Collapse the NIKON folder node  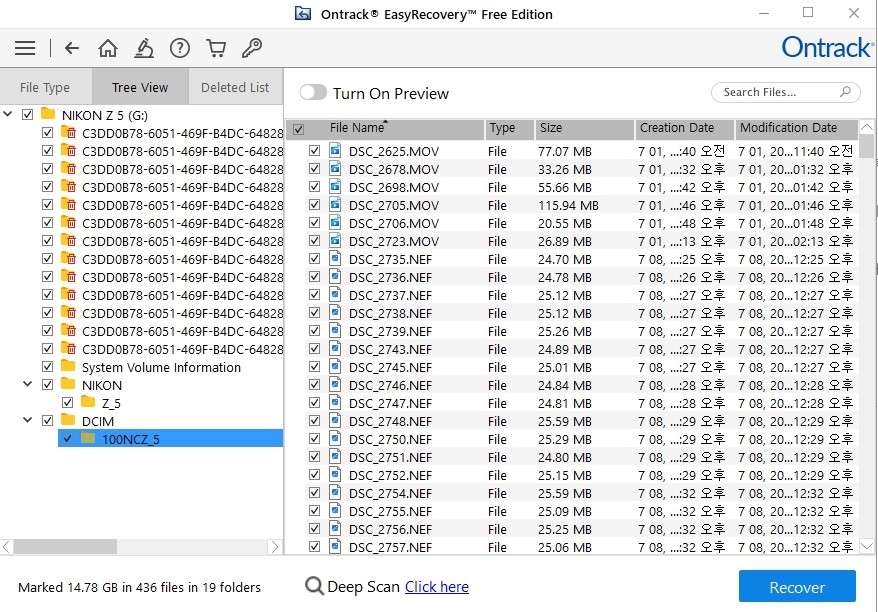(27, 384)
